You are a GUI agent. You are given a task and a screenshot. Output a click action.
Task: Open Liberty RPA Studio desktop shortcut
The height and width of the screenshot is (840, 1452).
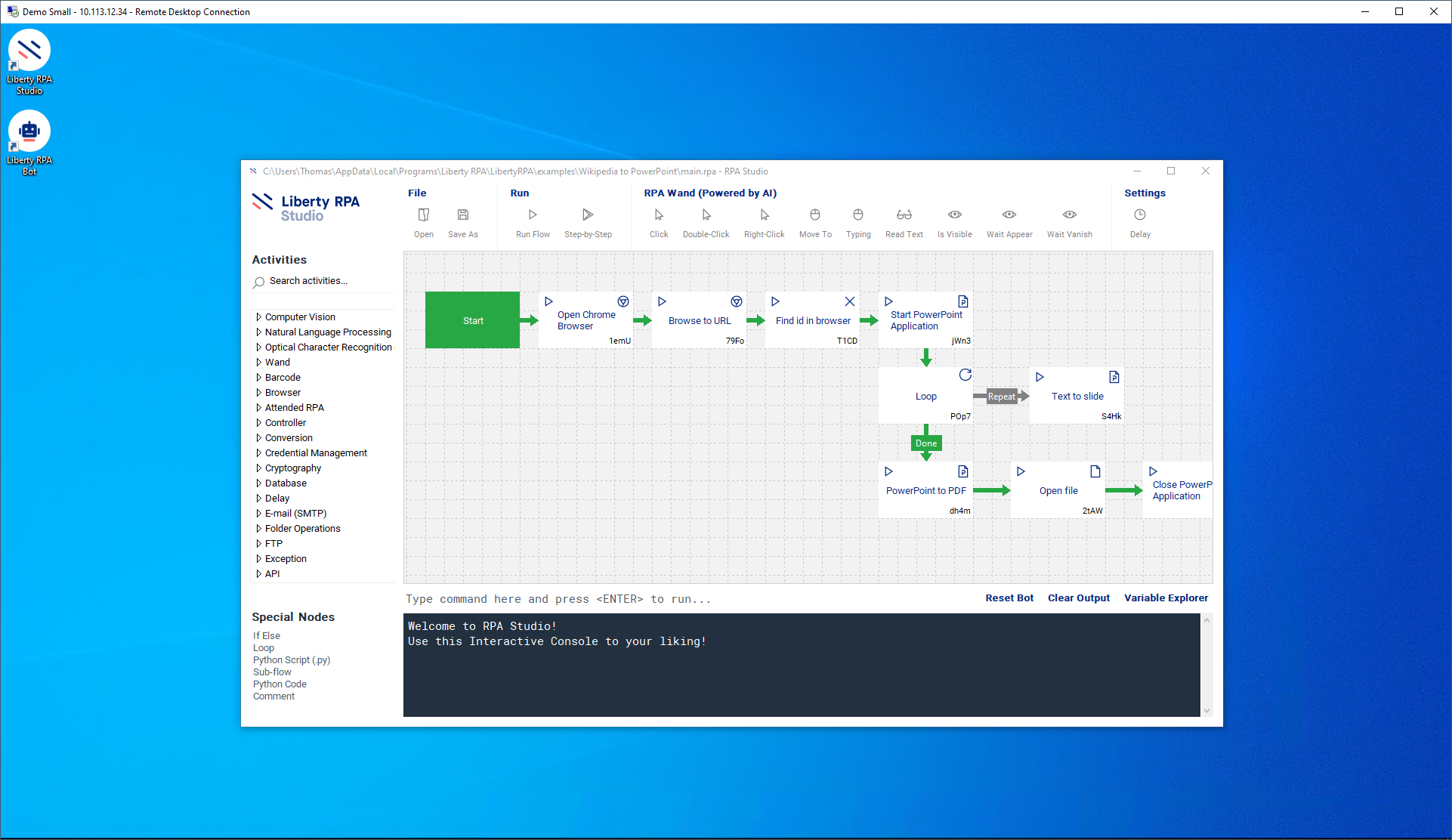click(x=29, y=63)
